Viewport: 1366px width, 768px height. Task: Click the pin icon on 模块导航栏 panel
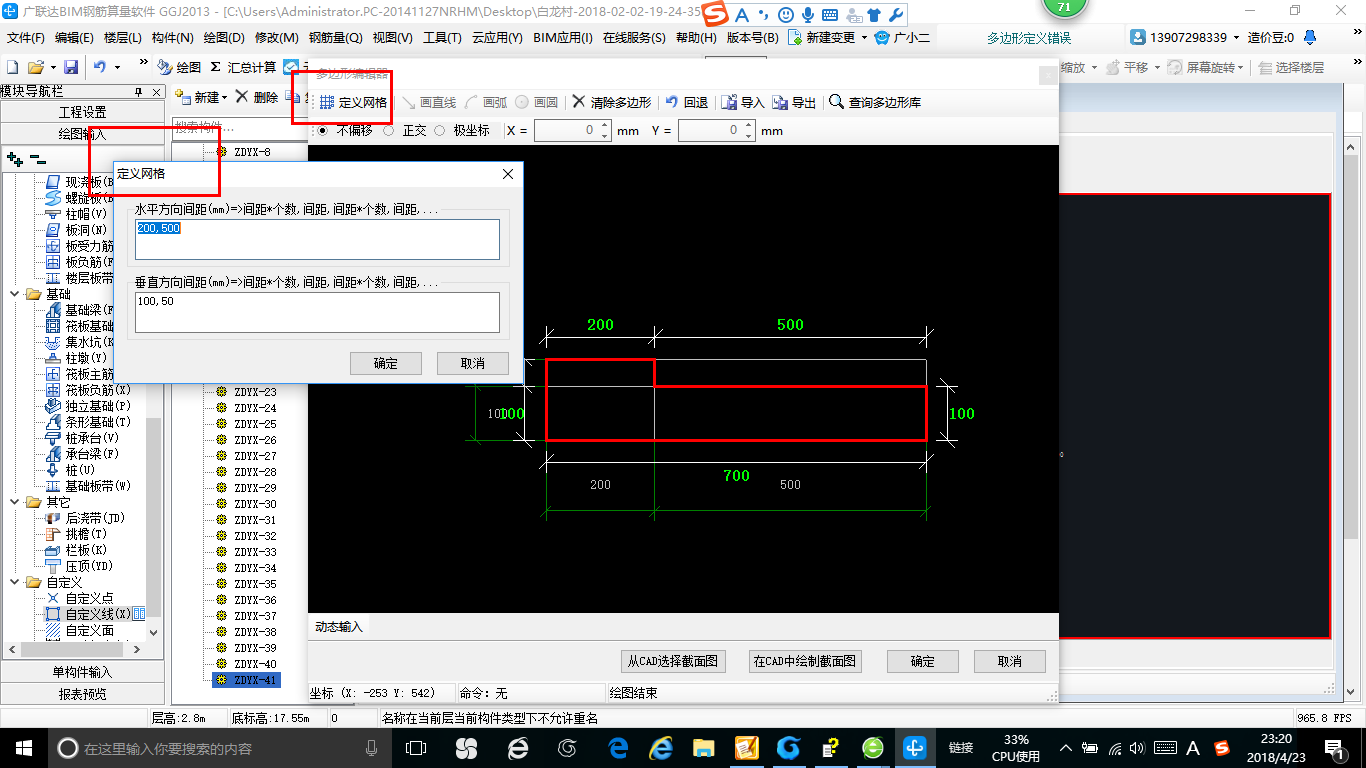[x=139, y=91]
